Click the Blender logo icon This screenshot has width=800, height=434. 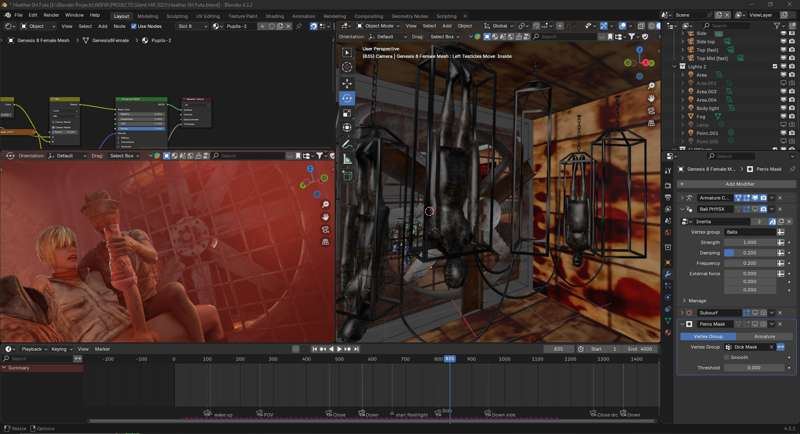pyautogui.click(x=6, y=16)
